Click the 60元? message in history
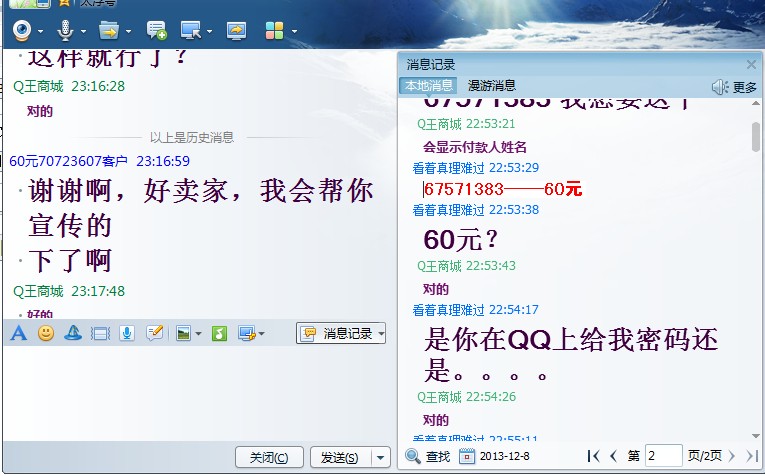 [x=461, y=239]
